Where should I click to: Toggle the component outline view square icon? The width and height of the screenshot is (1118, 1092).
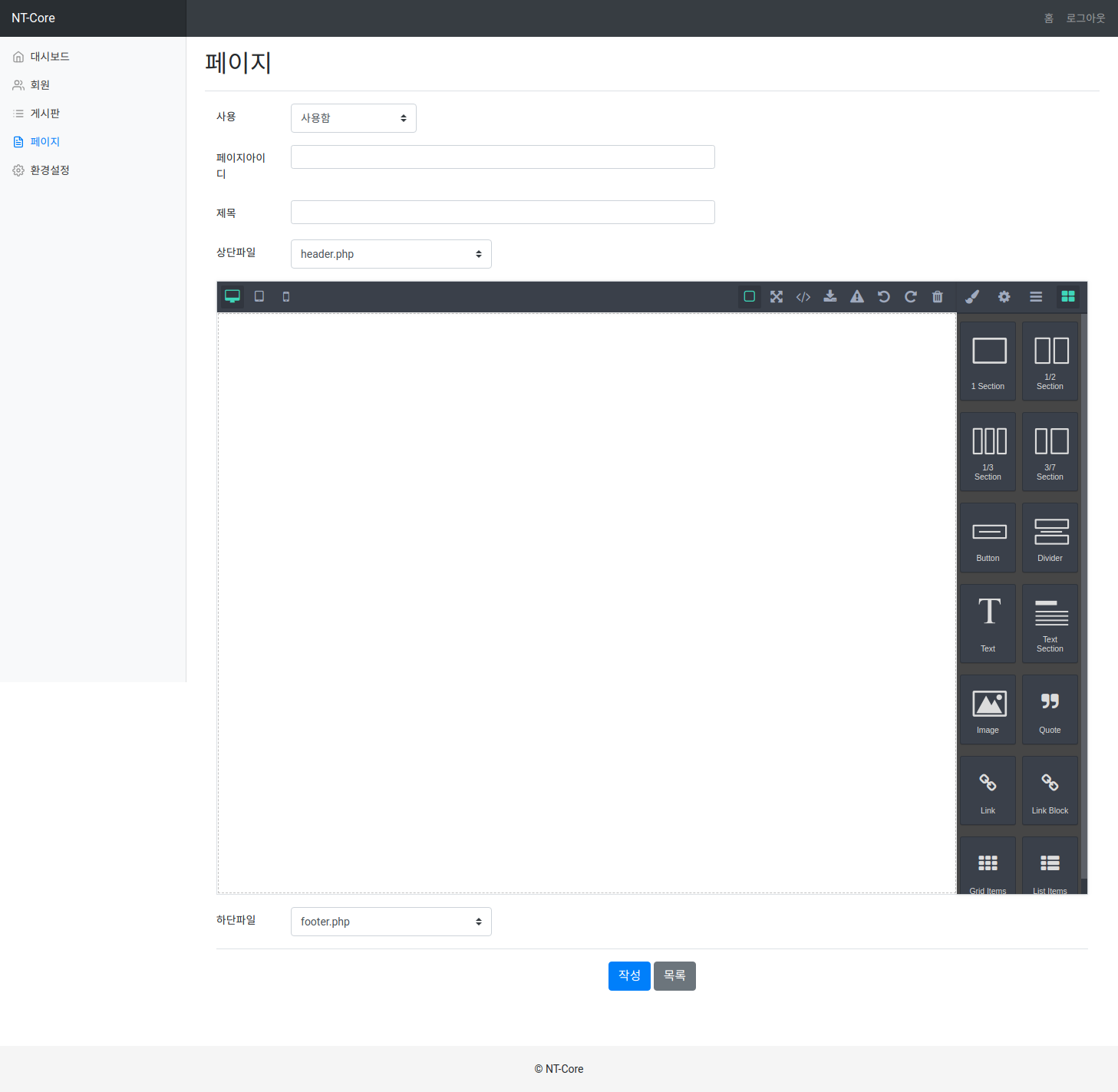(750, 297)
